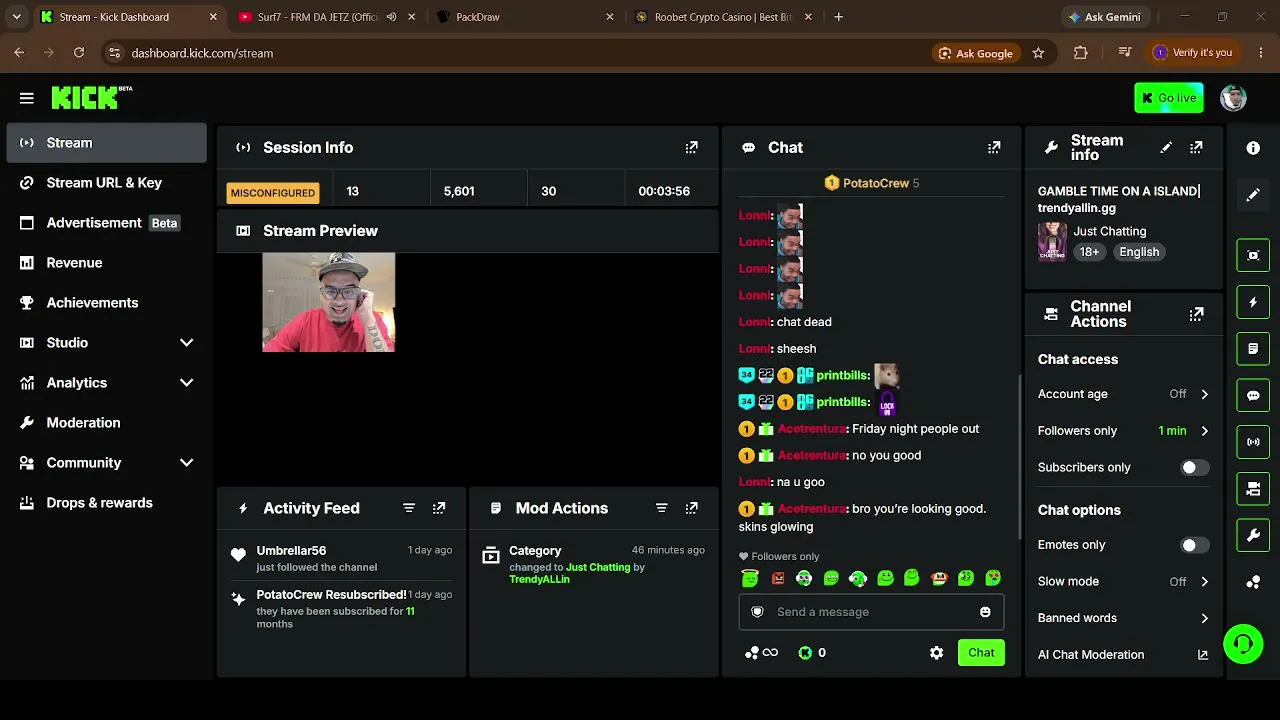Filter the Activity Feed list
Screen dimensions: 1280x720
click(409, 508)
